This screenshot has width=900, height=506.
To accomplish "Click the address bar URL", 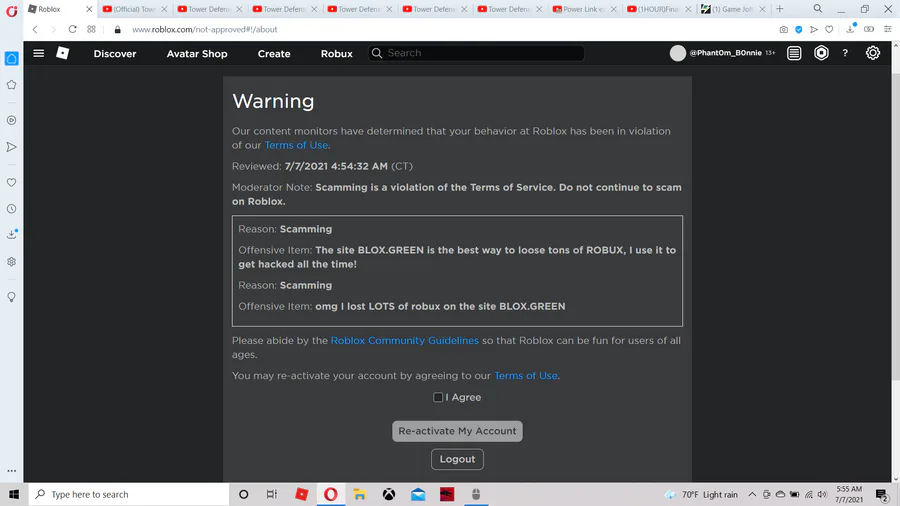I will (x=204, y=29).
